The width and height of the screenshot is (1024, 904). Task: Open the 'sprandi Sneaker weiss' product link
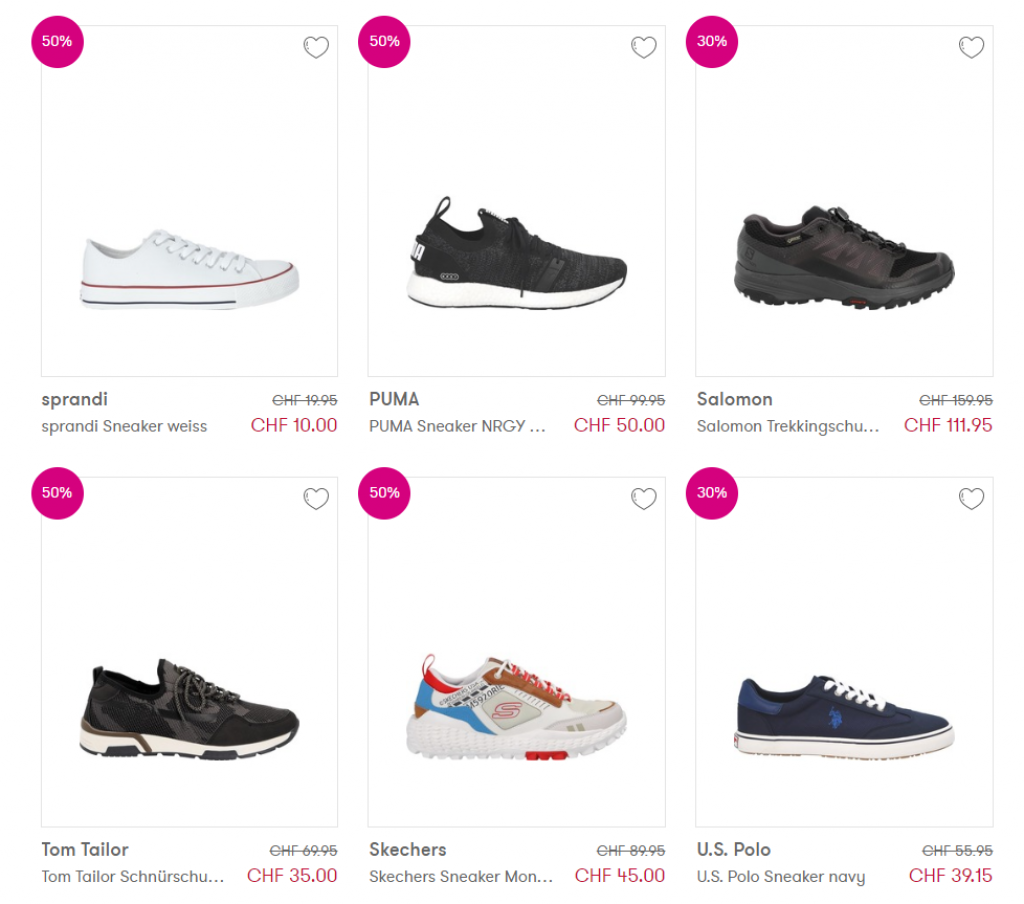[x=124, y=426]
